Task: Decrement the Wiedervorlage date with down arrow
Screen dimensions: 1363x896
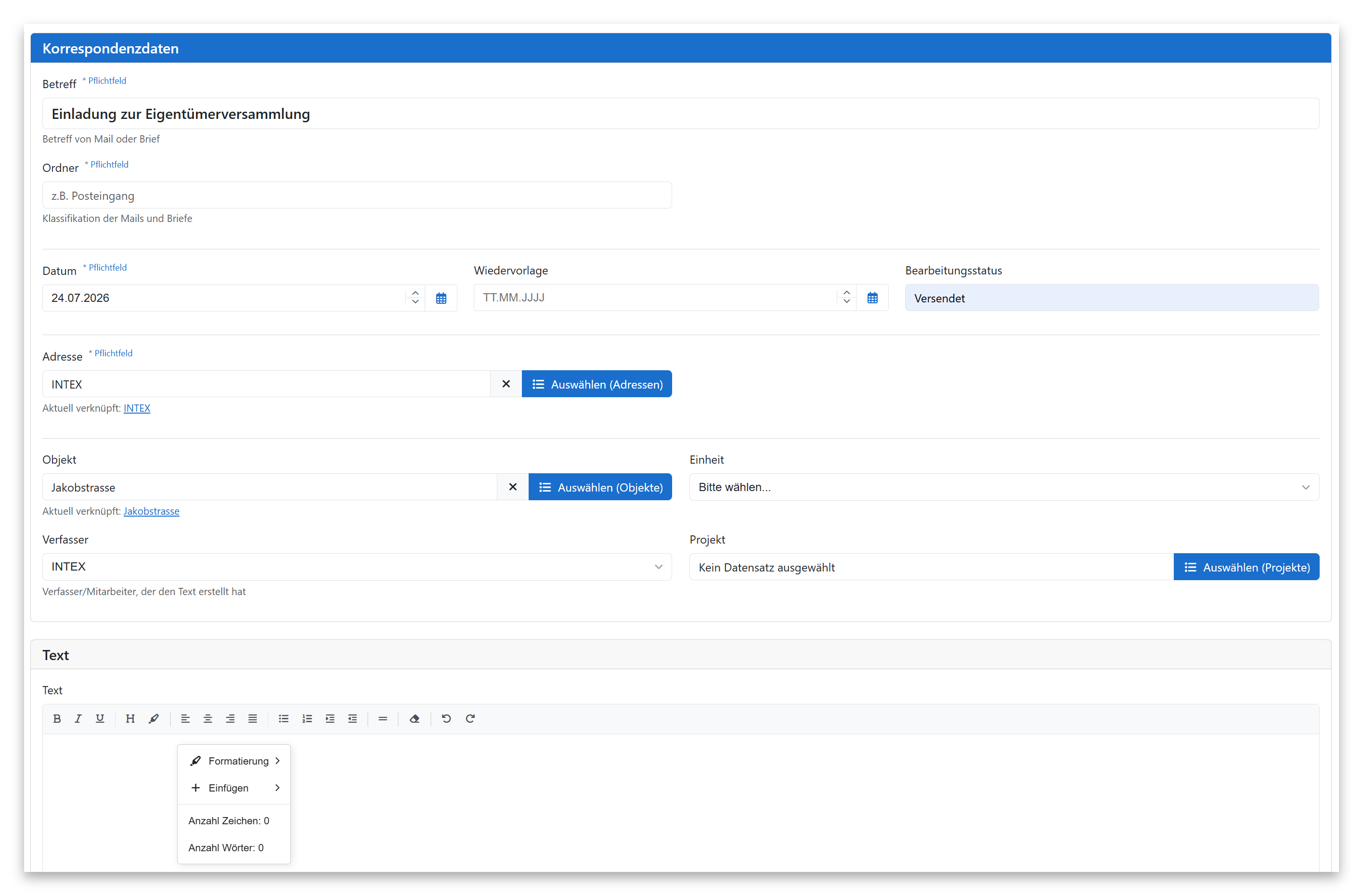Action: [x=846, y=302]
